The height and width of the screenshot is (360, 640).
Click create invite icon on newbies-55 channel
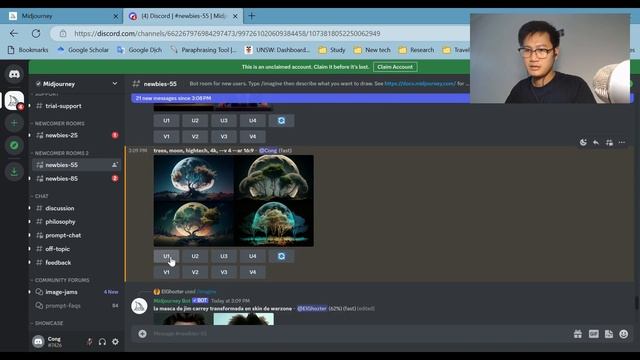coord(115,165)
